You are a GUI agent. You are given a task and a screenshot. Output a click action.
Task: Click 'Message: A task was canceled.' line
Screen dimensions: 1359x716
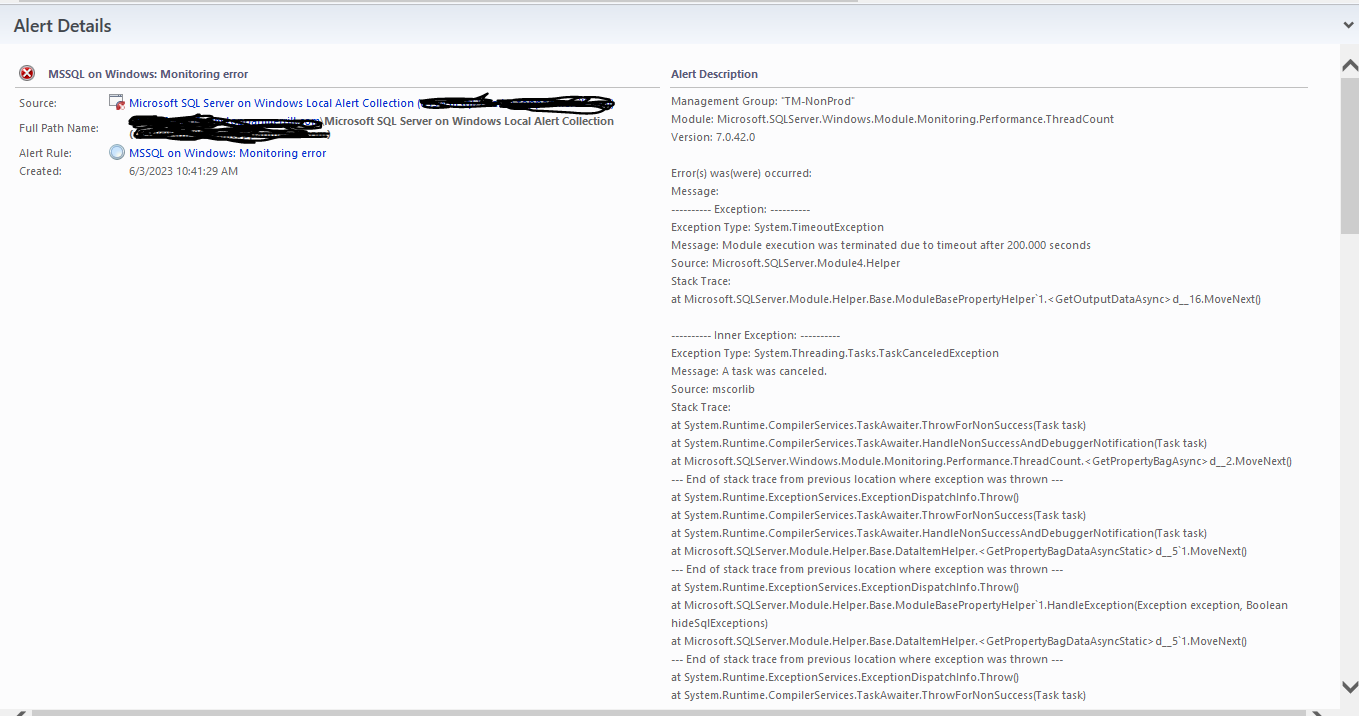[x=749, y=371]
